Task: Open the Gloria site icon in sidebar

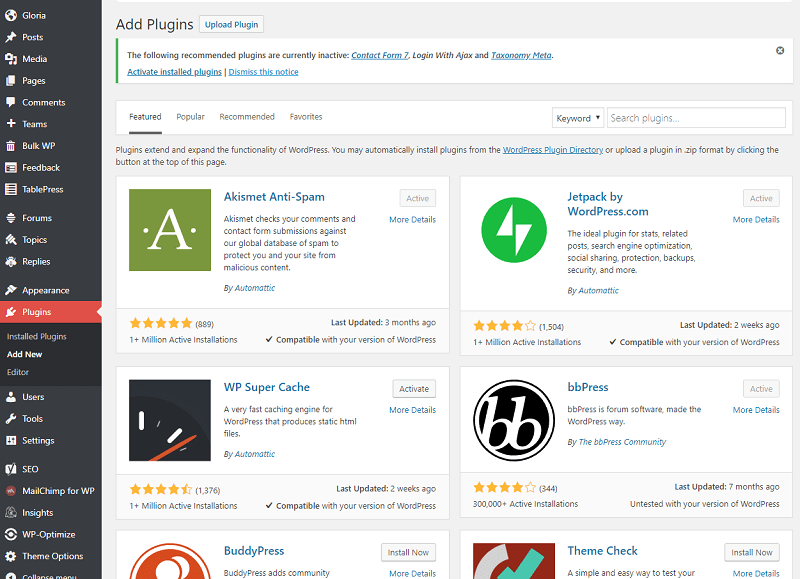Action: (x=11, y=15)
